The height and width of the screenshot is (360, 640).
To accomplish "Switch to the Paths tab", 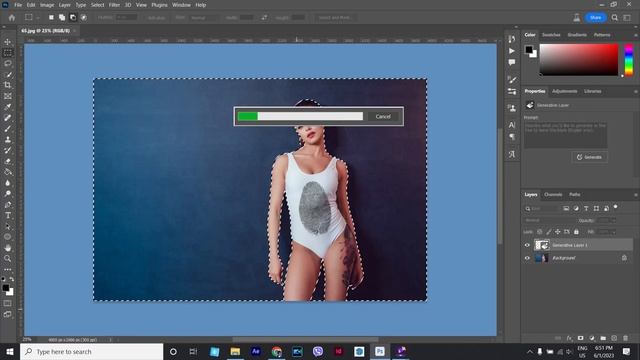I will tap(575, 195).
